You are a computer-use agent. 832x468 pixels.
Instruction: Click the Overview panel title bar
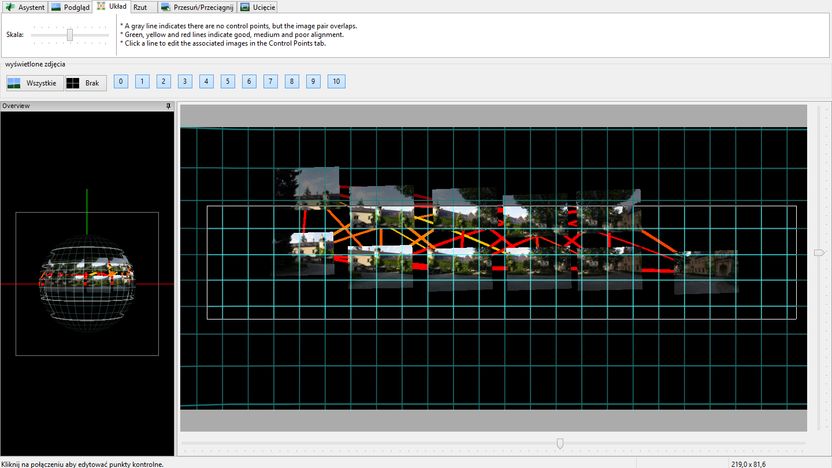(x=87, y=106)
